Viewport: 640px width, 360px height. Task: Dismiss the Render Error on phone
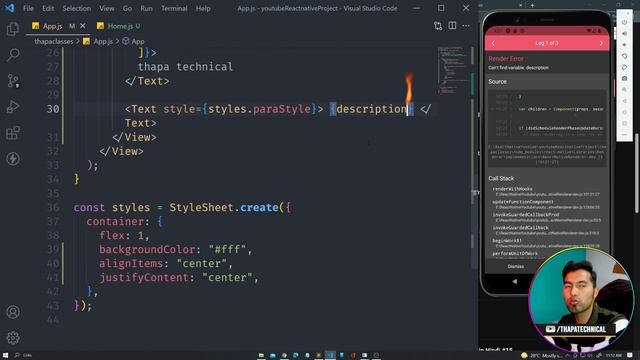click(516, 266)
